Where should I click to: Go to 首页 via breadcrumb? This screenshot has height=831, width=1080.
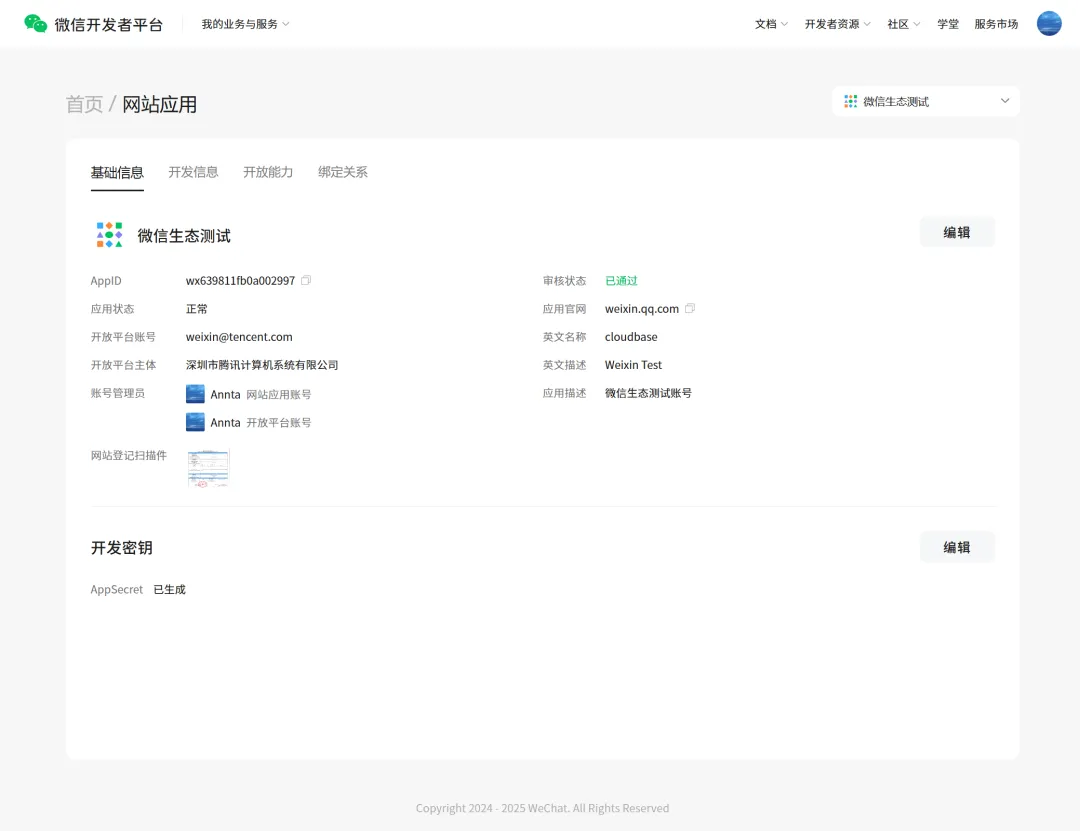[x=84, y=105]
